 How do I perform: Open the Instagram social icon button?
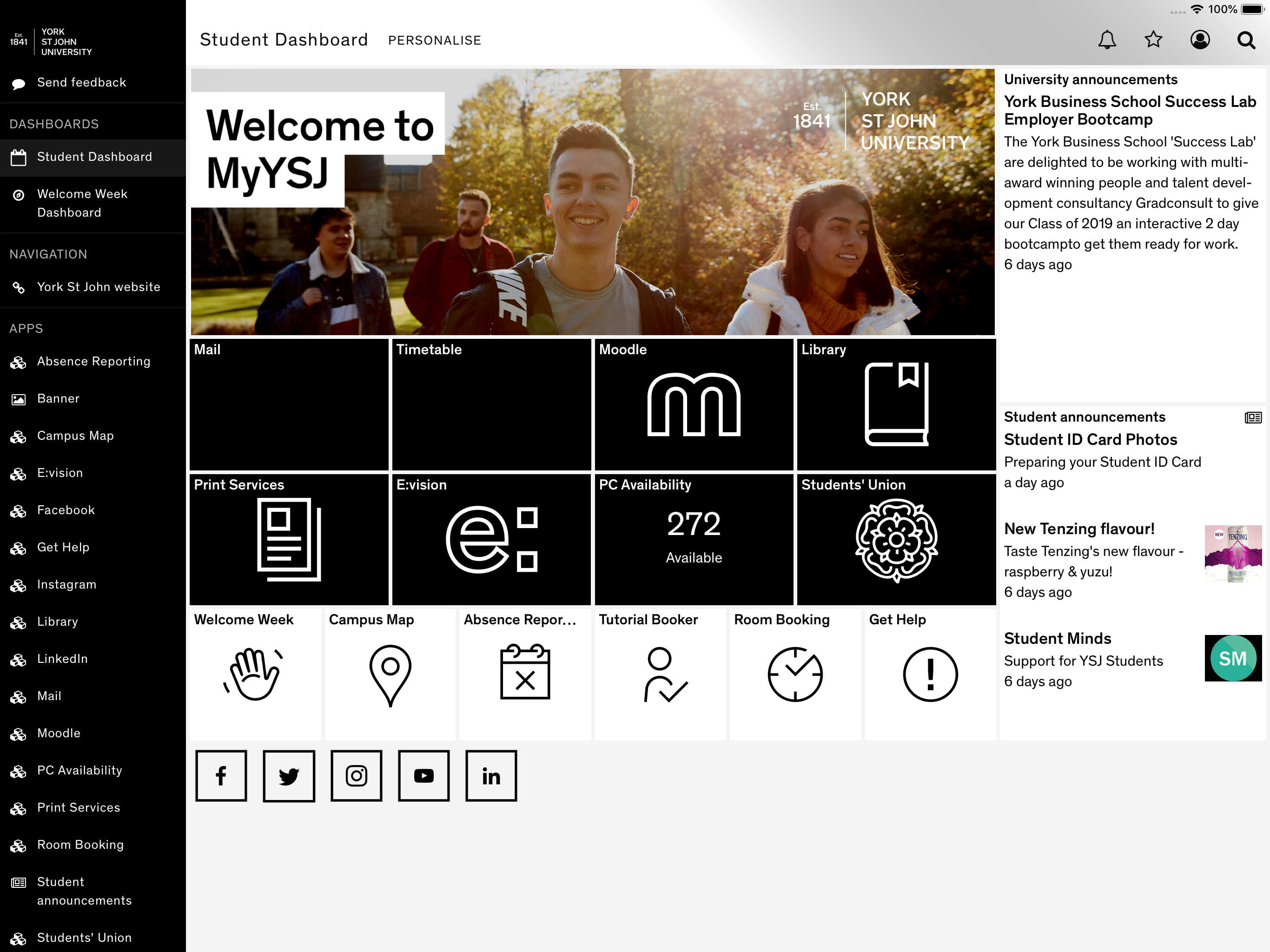356,776
